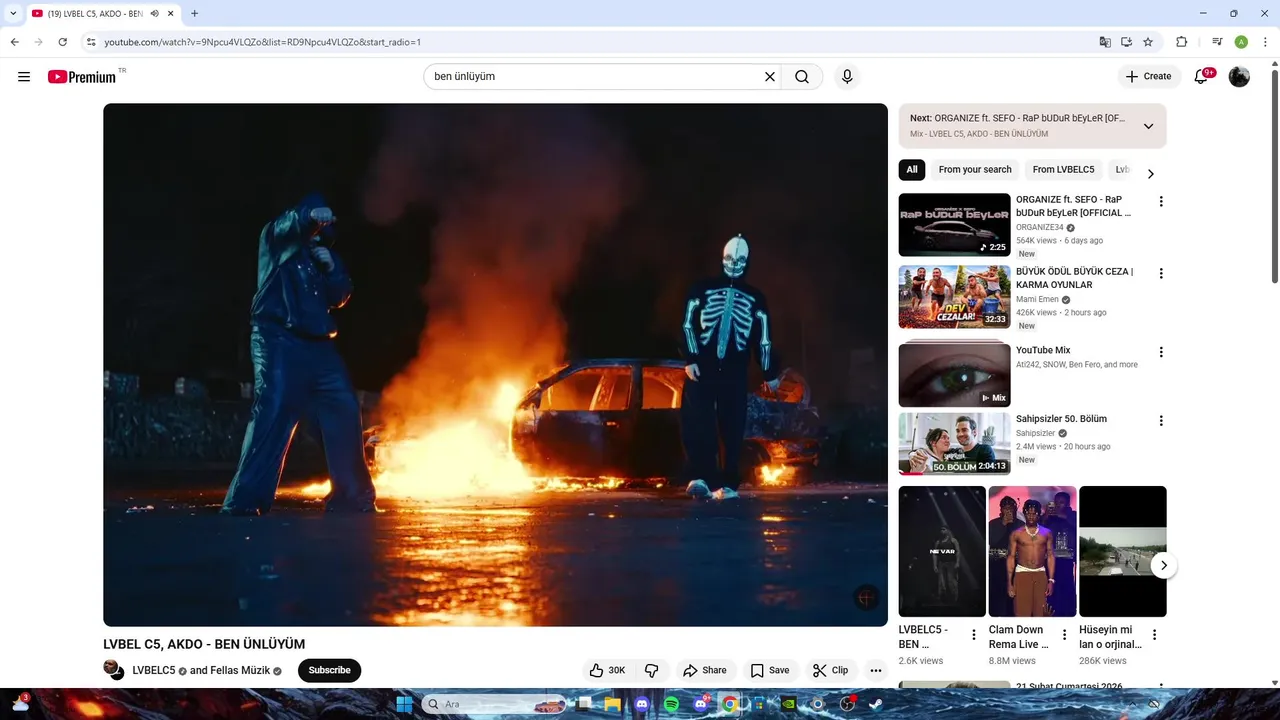Screen dimensions: 1280x720
Task: Like the video with thumbs up
Action: [x=608, y=670]
